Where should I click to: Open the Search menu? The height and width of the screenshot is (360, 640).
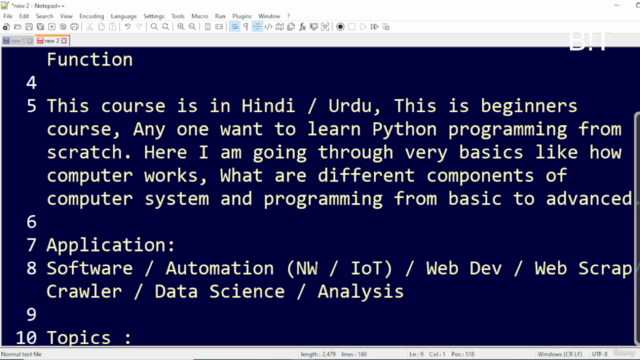[44, 16]
